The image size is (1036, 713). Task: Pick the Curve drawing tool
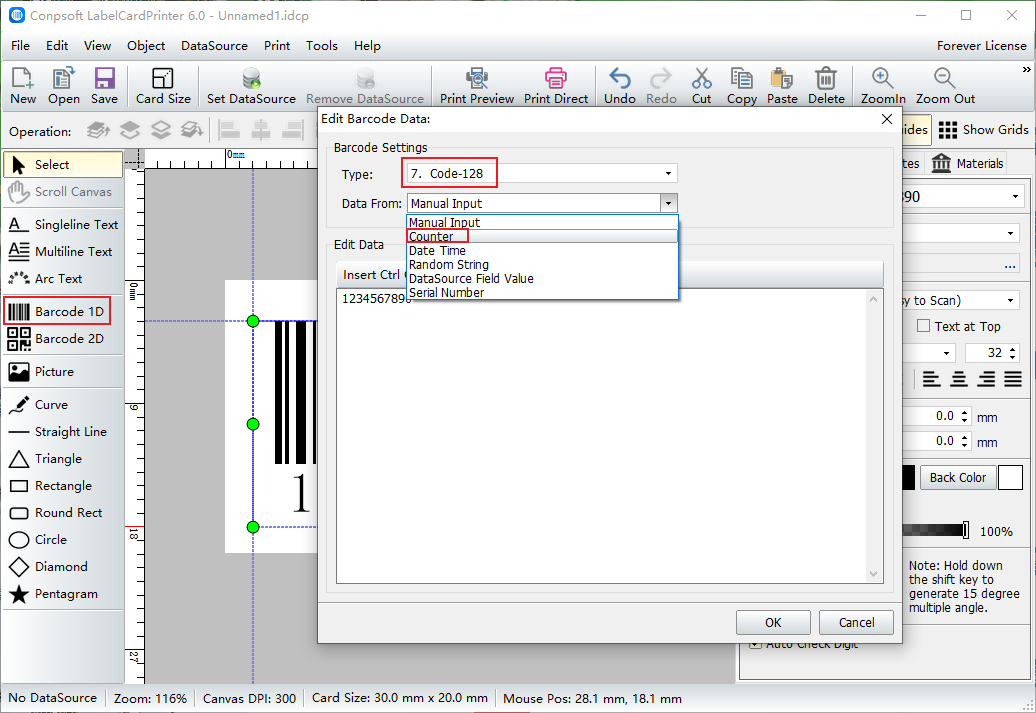[x=63, y=404]
